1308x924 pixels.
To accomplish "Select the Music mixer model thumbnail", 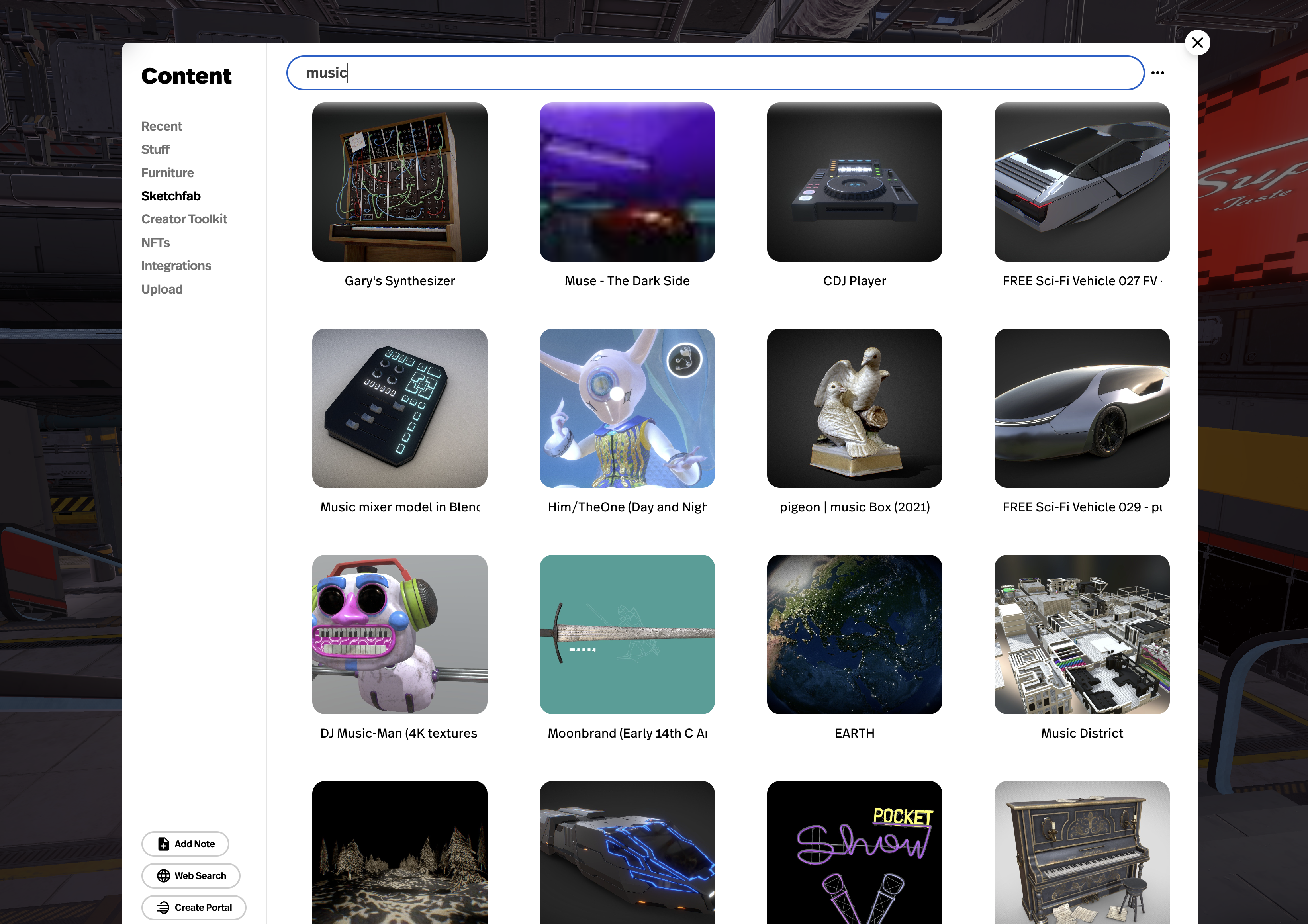I will pyautogui.click(x=400, y=408).
